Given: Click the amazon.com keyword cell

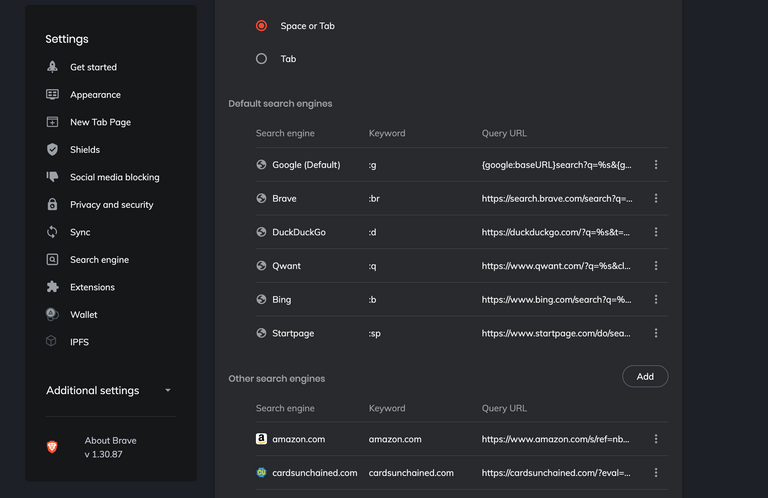Looking at the screenshot, I should click(395, 439).
